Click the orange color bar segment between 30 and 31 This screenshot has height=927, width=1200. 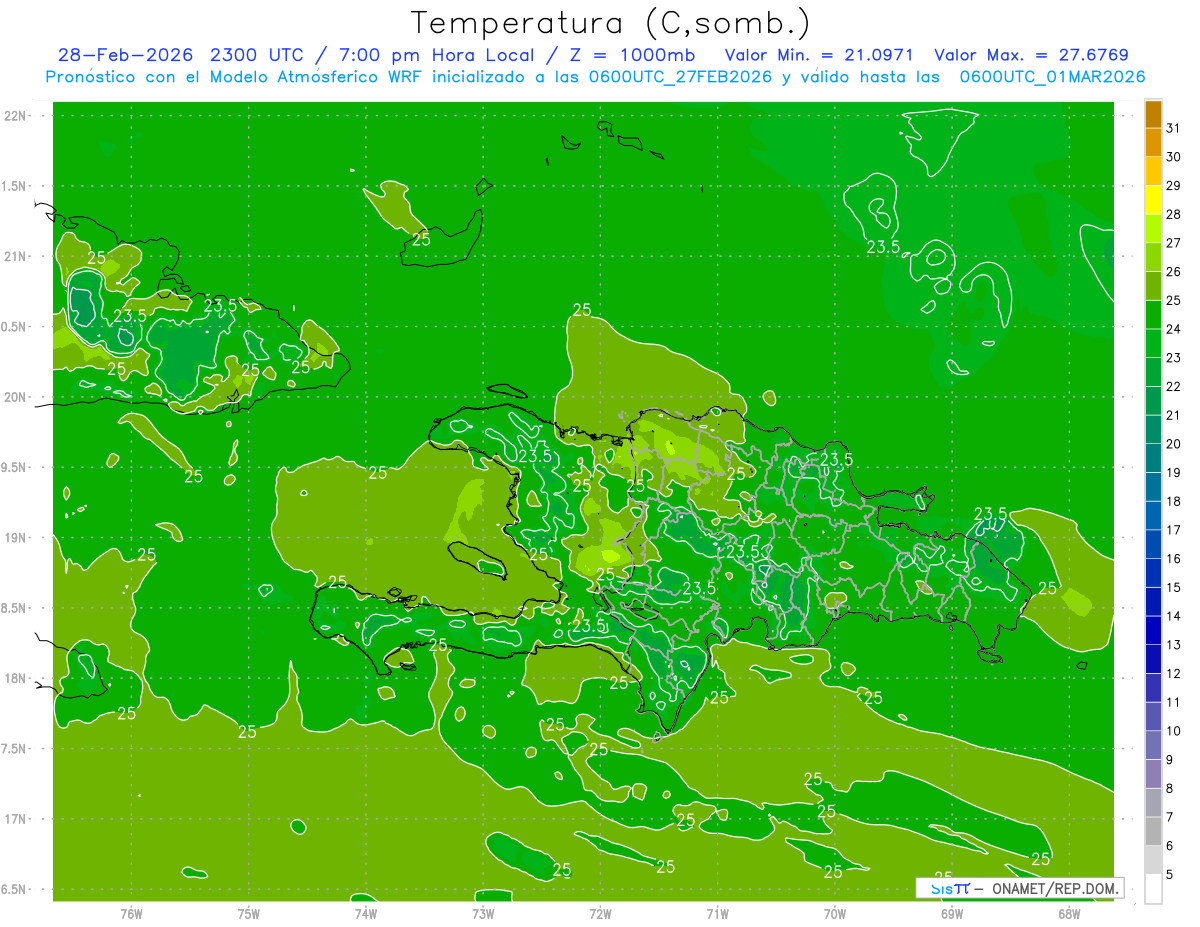1153,142
